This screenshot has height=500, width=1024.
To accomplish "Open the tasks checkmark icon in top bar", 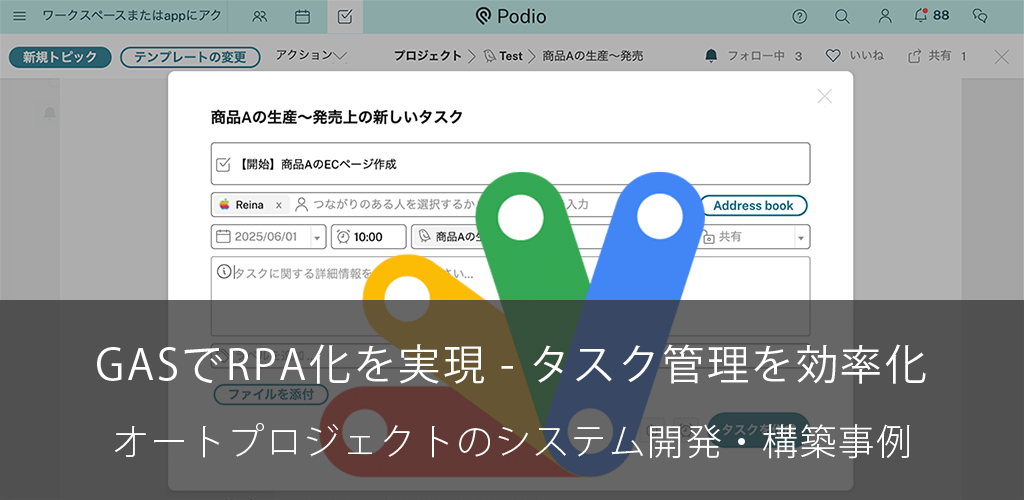I will tap(345, 16).
